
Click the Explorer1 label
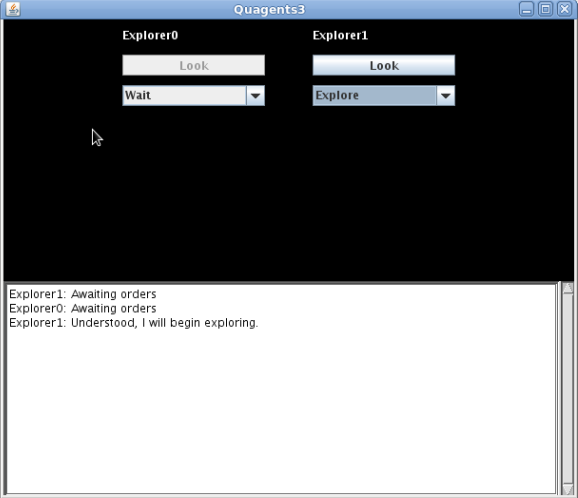tap(340, 35)
